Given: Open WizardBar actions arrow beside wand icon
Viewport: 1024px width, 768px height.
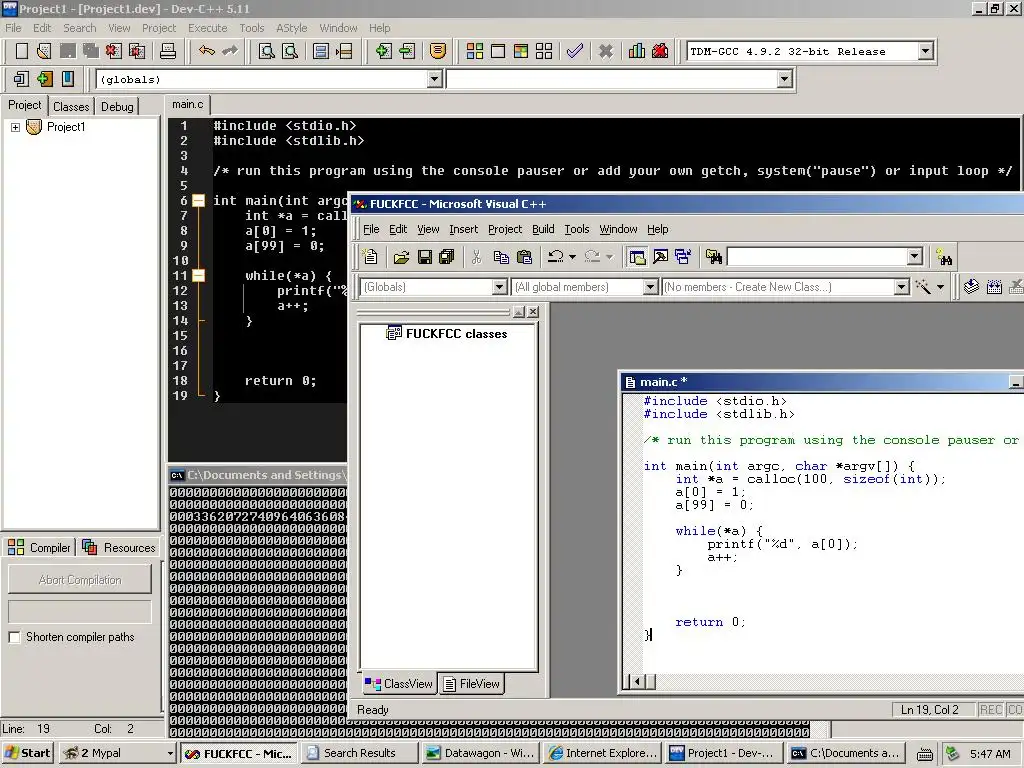Looking at the screenshot, I should click(940, 287).
